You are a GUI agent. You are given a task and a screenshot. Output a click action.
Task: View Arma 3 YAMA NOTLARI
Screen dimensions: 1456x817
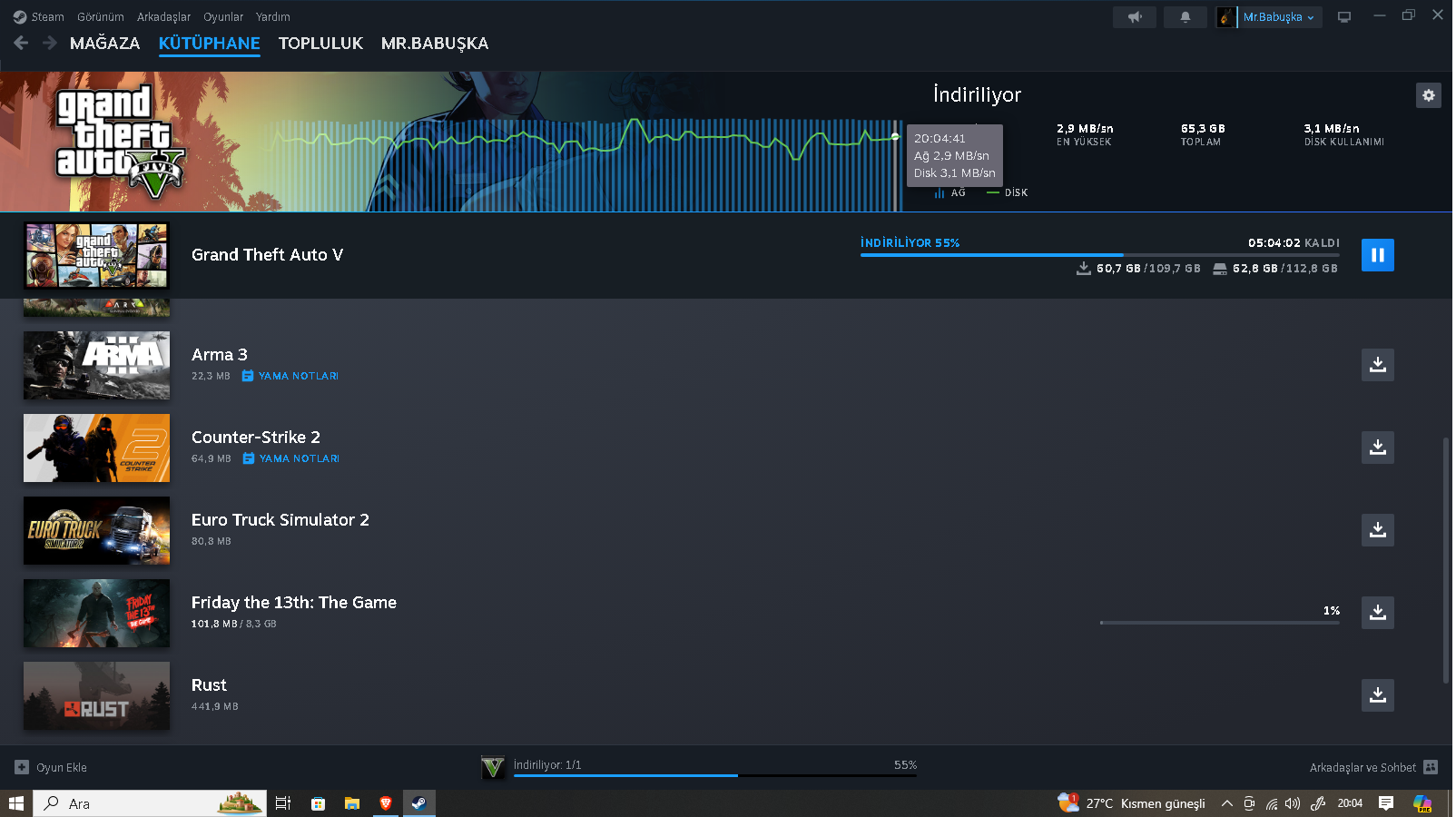coord(290,376)
